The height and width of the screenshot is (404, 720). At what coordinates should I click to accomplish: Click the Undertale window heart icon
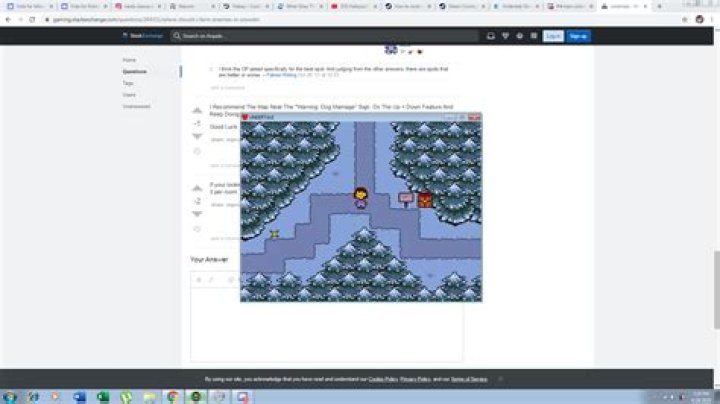click(245, 117)
